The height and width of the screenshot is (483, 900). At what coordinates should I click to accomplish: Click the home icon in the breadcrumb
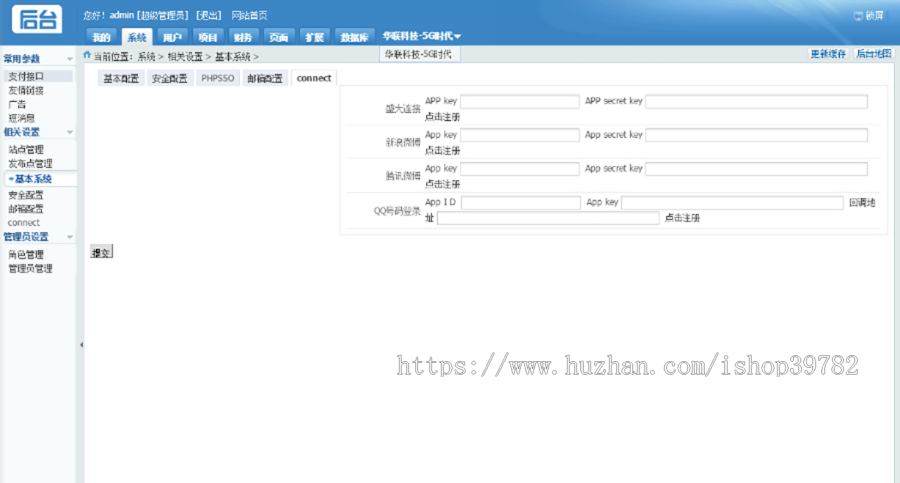[x=87, y=55]
